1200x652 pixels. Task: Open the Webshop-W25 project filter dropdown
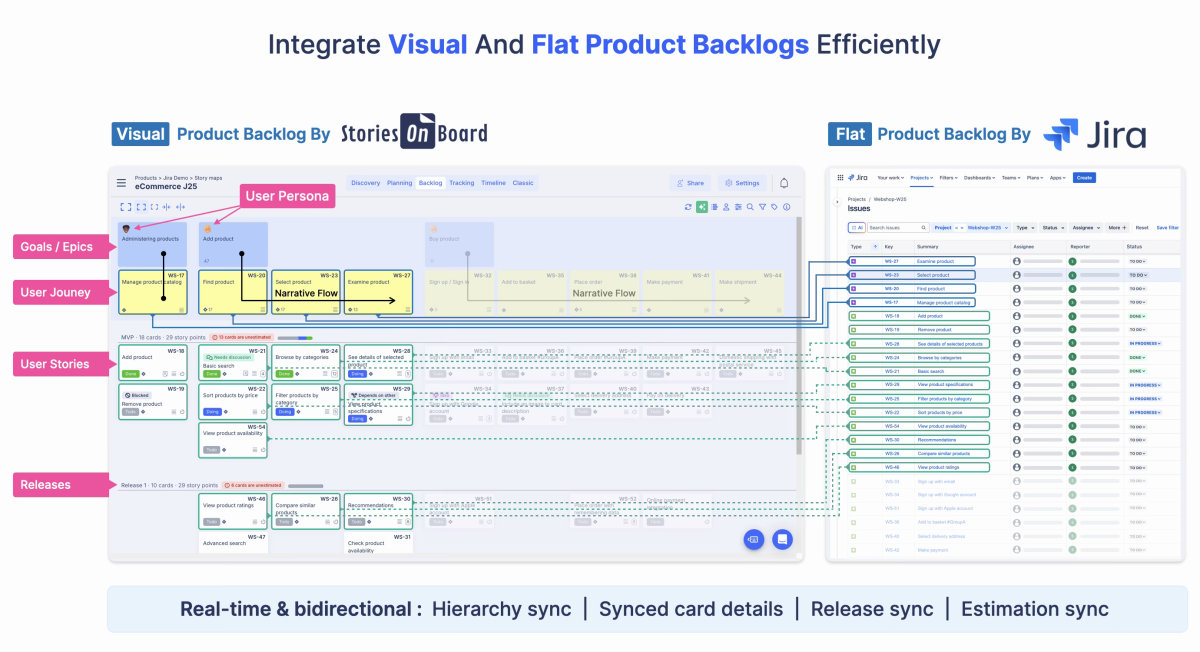(987, 228)
